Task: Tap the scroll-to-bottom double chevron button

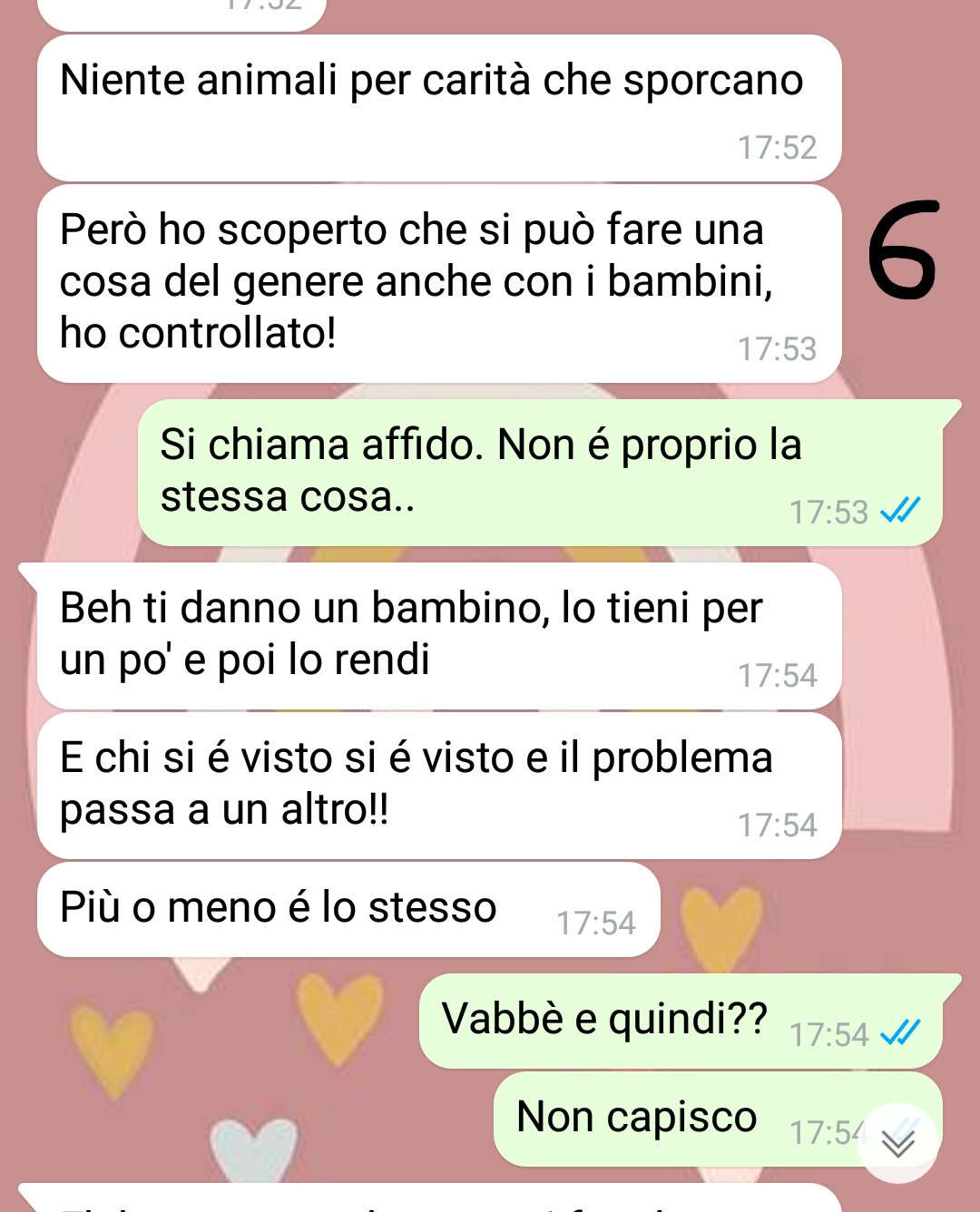Action: click(x=898, y=1143)
